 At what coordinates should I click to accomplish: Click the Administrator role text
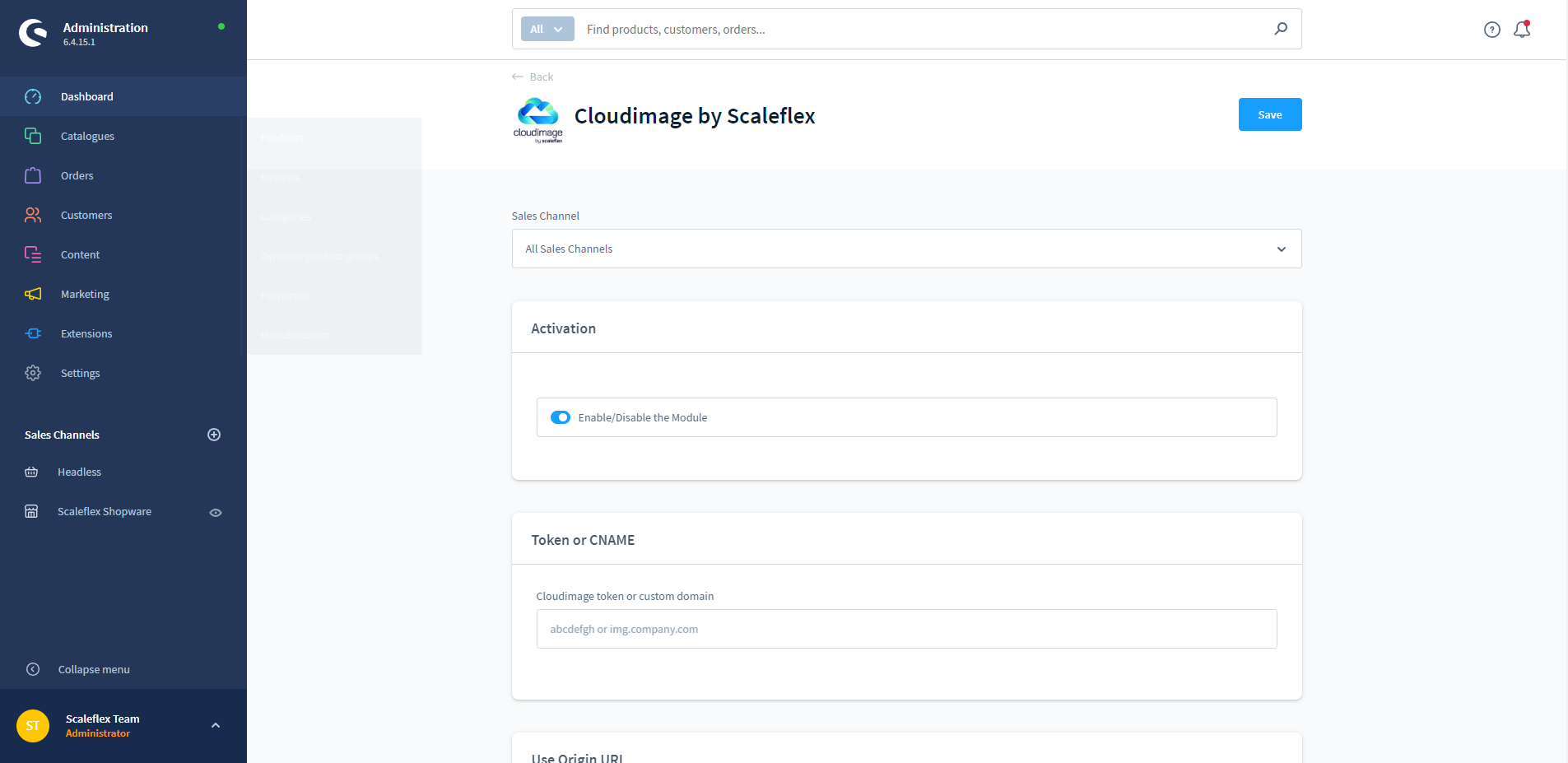(x=98, y=733)
